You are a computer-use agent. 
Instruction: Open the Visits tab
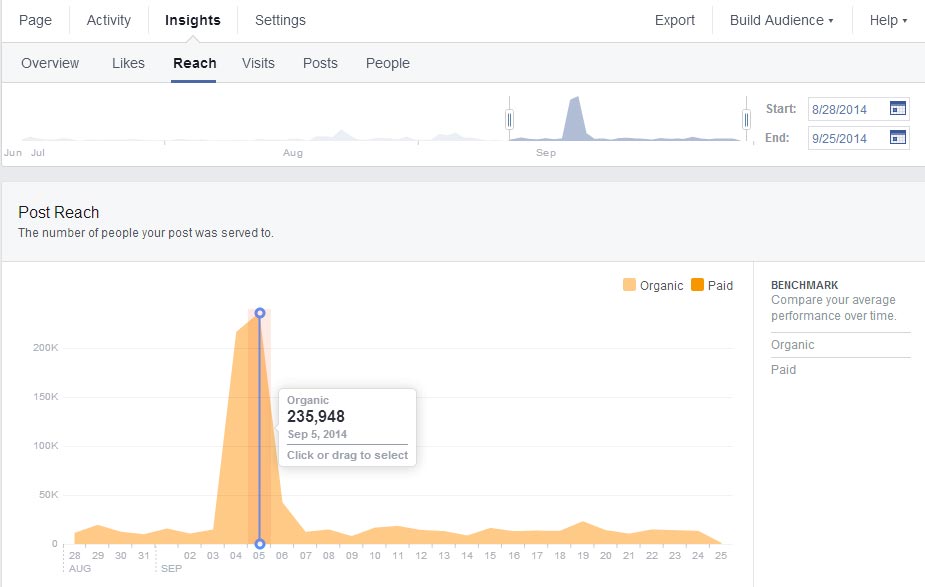pyautogui.click(x=258, y=63)
